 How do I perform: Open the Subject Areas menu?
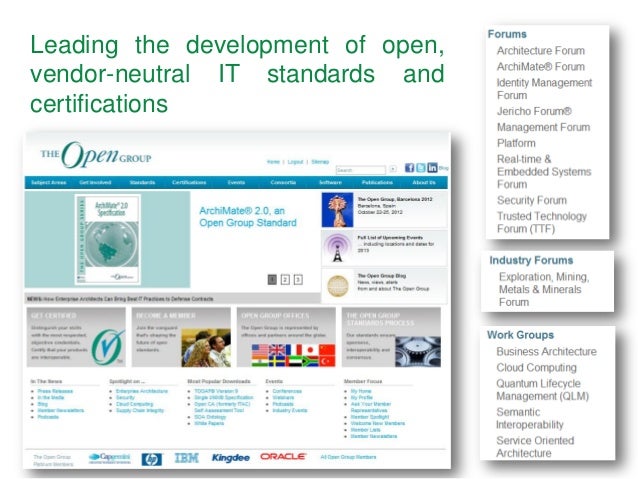click(48, 182)
